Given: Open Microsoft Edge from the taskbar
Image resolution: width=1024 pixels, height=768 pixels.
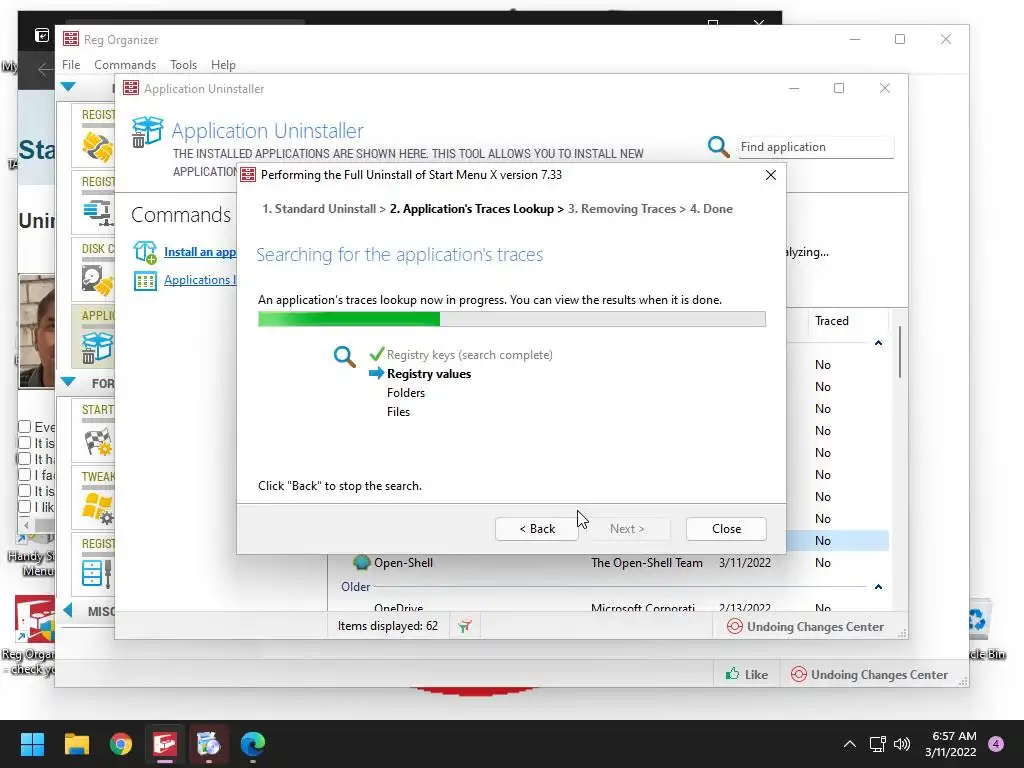Looking at the screenshot, I should [x=253, y=744].
